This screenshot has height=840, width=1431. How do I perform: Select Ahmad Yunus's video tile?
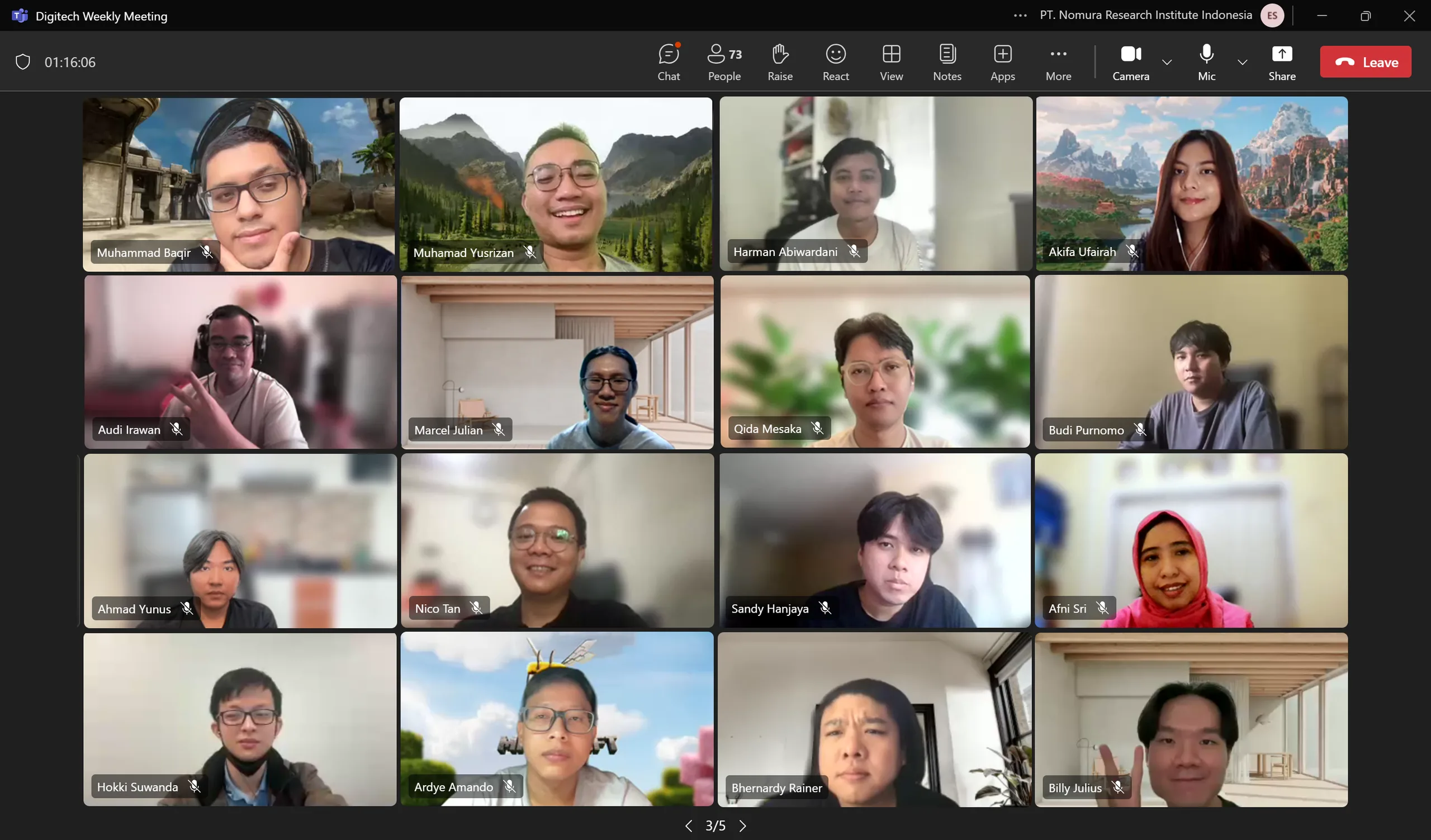[240, 540]
